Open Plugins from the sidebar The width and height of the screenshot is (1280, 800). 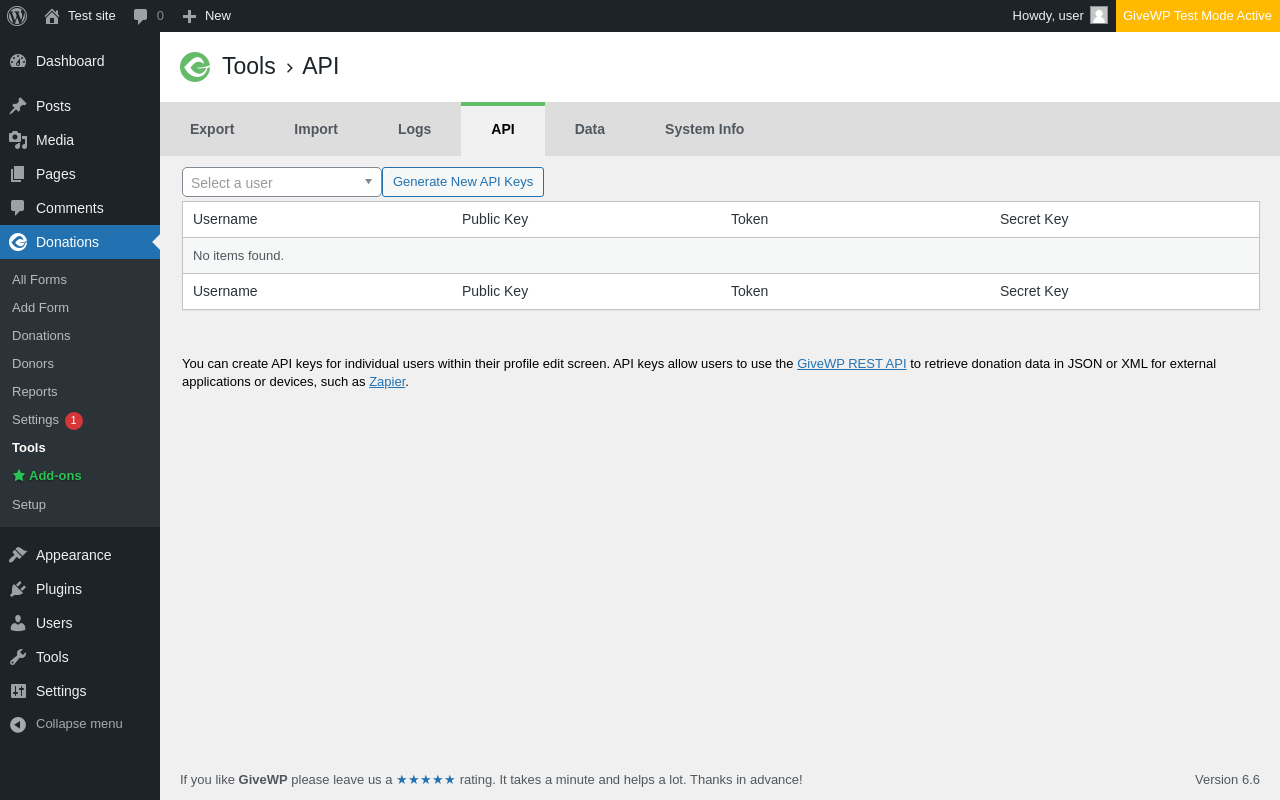pos(59,589)
